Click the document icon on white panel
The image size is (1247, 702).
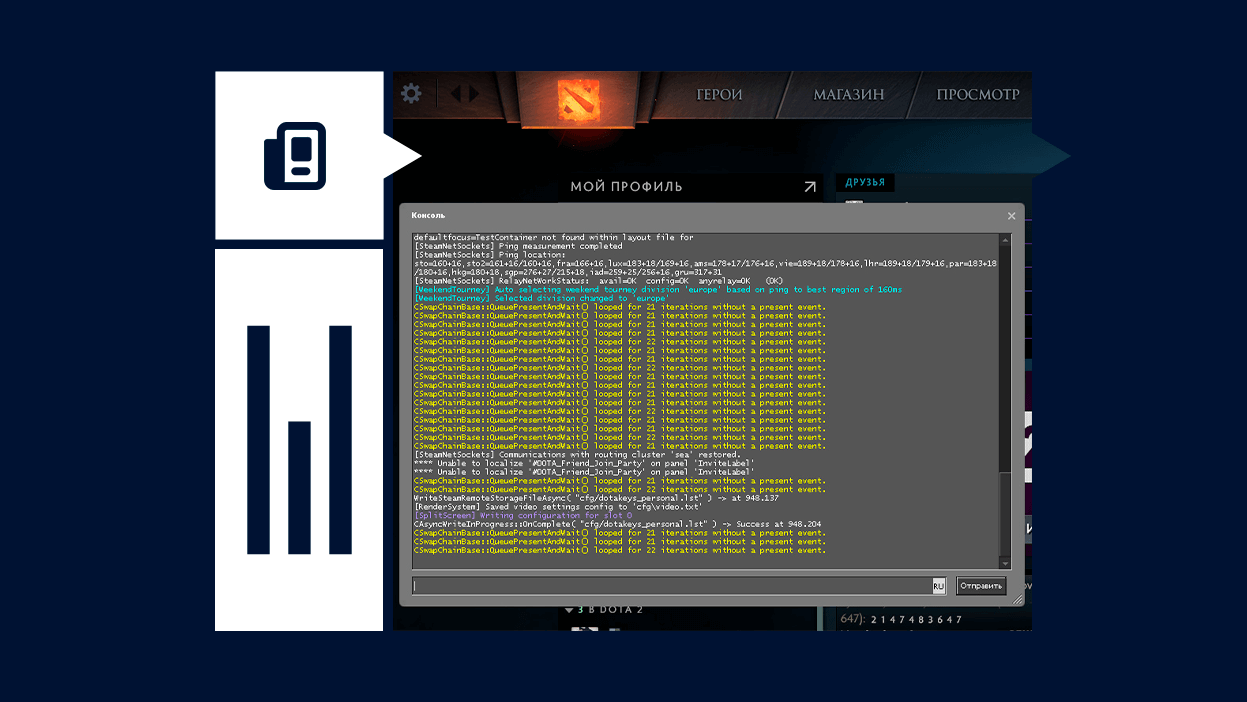point(295,155)
